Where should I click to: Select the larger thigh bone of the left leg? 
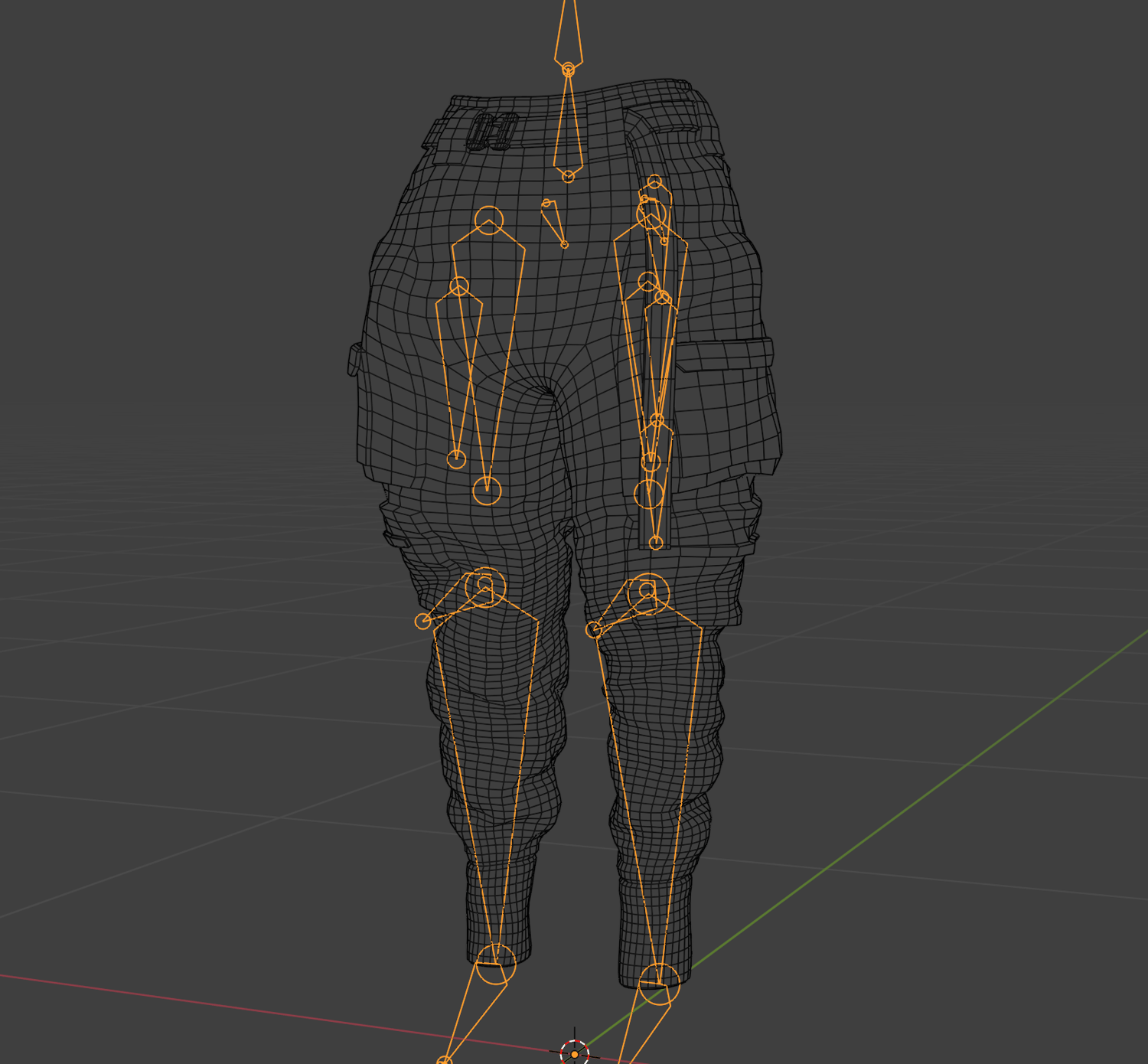[488, 356]
